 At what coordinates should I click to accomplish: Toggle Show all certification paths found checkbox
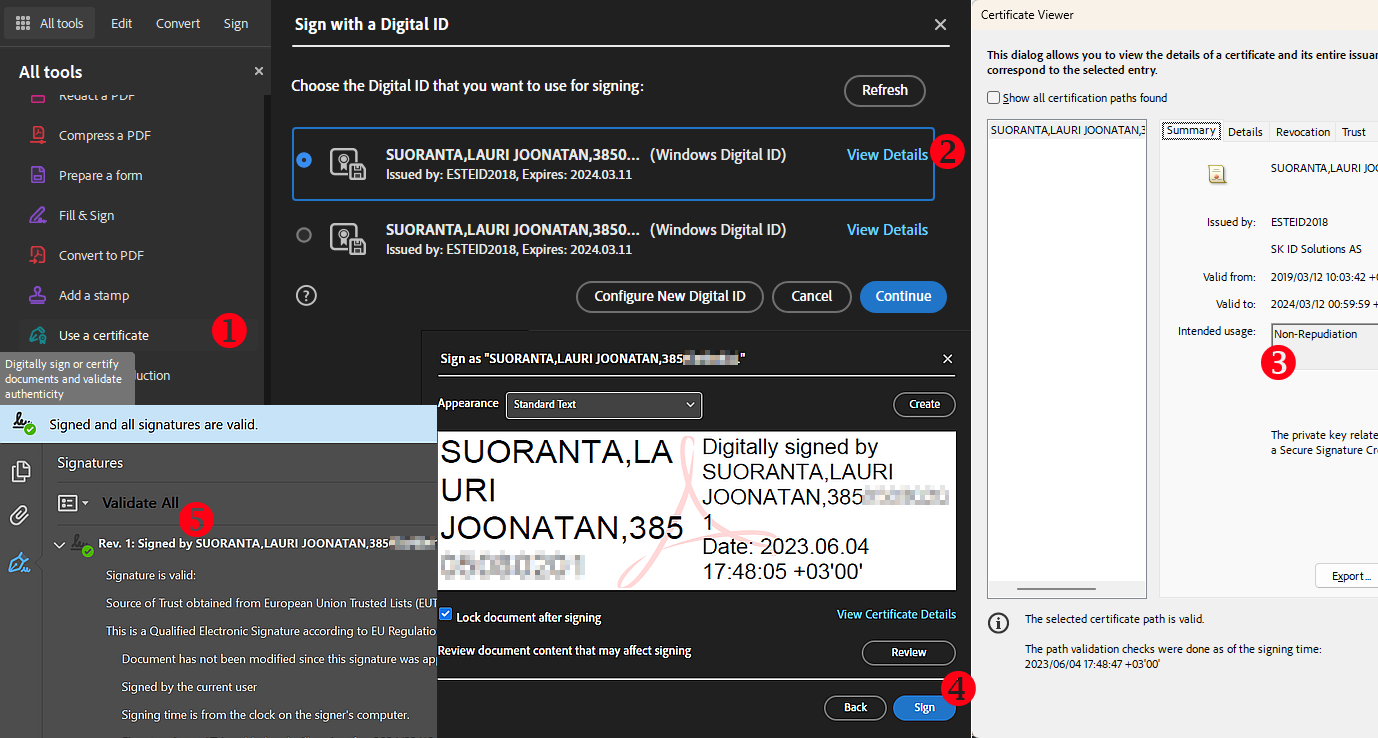993,98
